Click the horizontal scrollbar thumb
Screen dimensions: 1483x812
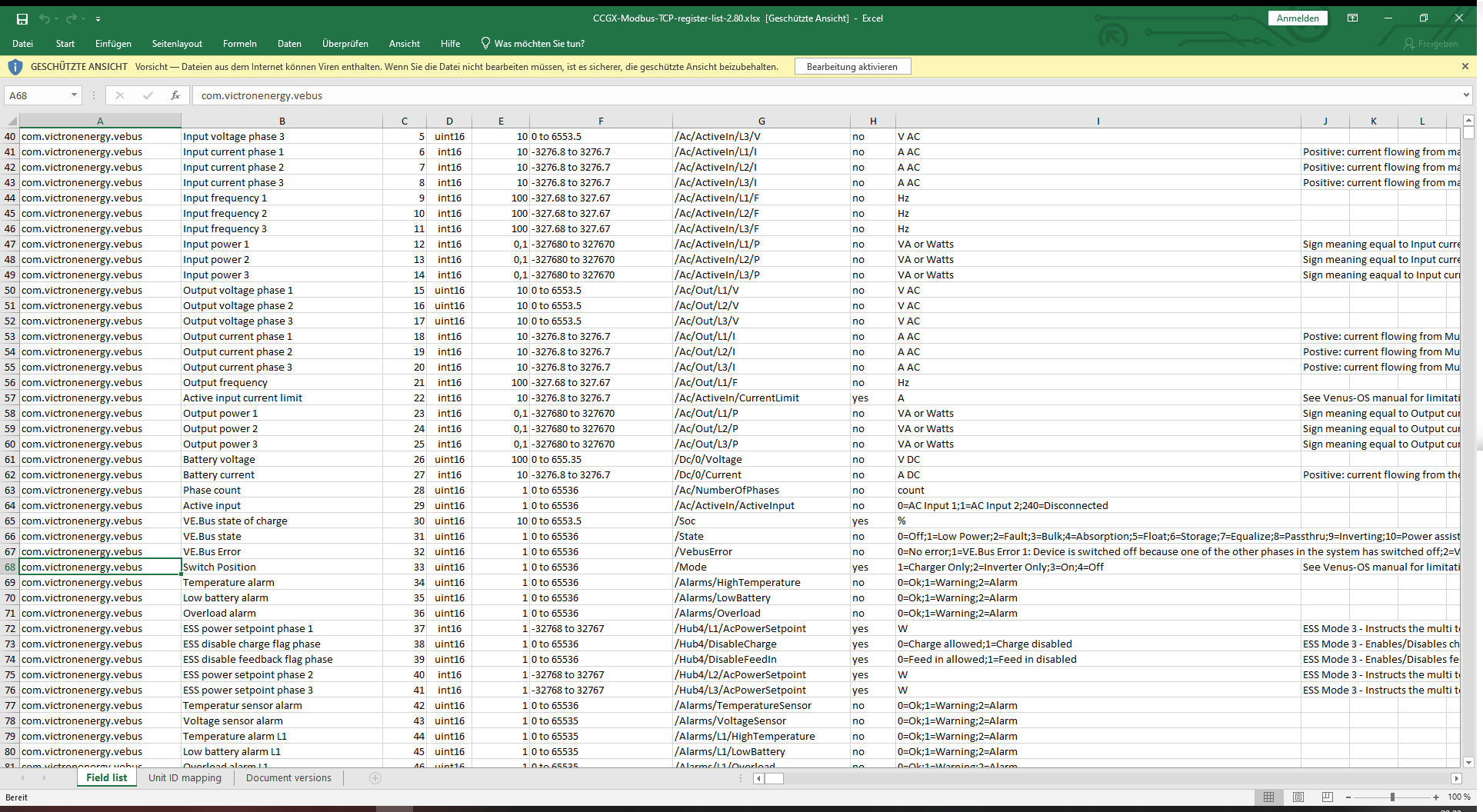[x=774, y=778]
